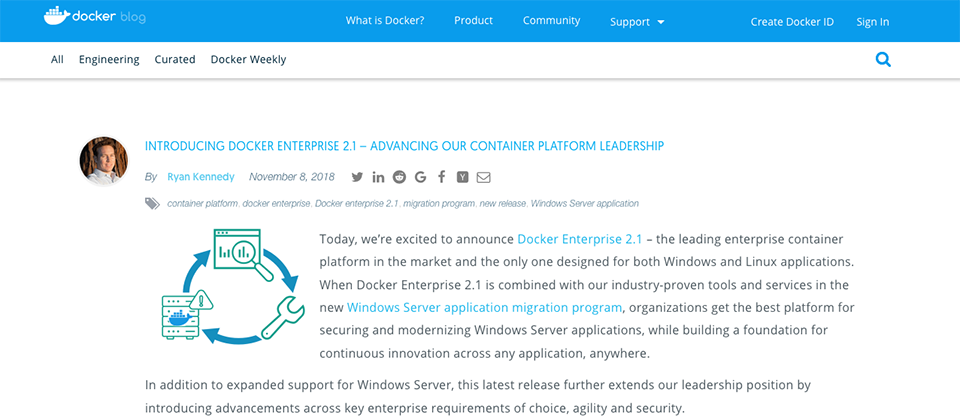Image resolution: width=960 pixels, height=420 pixels.
Task: Share the post on Facebook
Action: [441, 177]
